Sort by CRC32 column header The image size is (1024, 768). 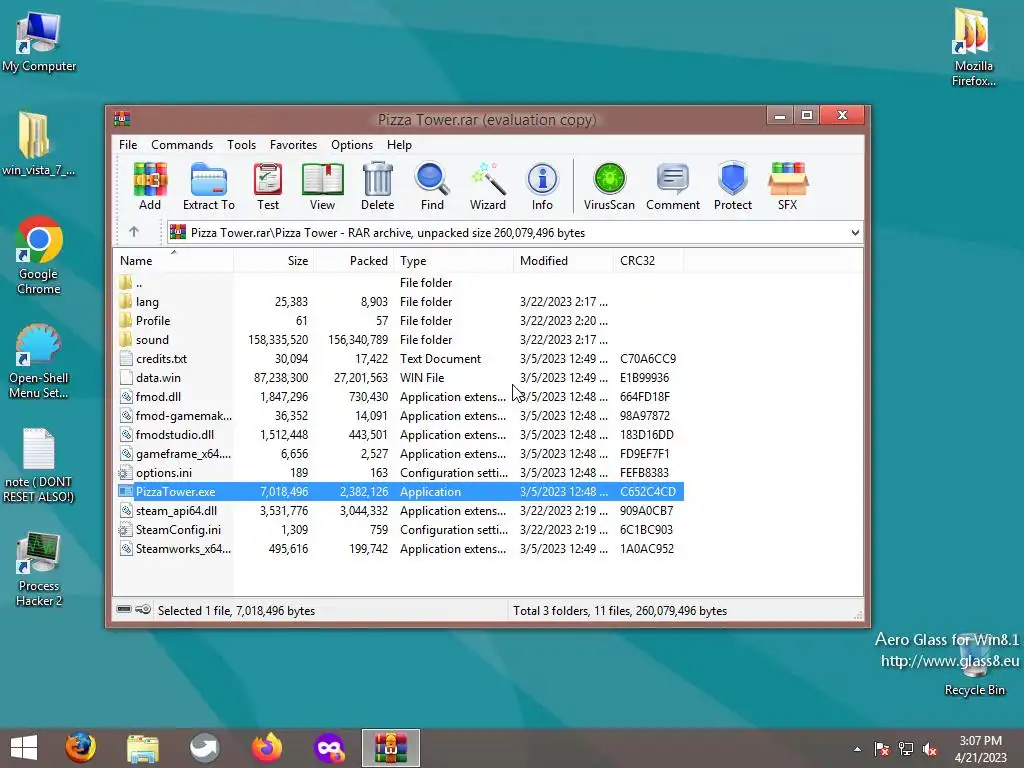tap(648, 261)
